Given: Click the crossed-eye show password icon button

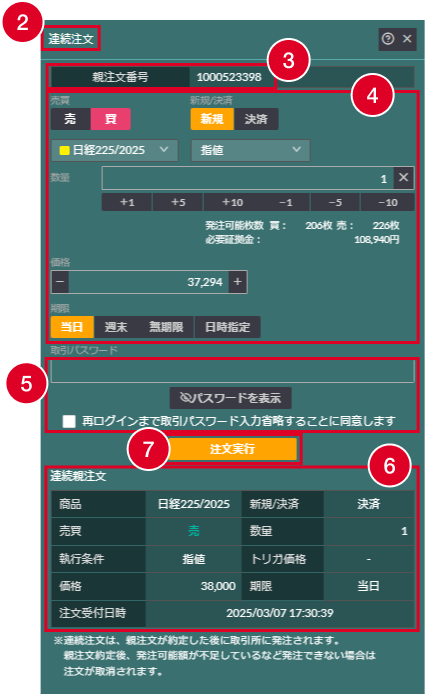Looking at the screenshot, I should click(230, 398).
